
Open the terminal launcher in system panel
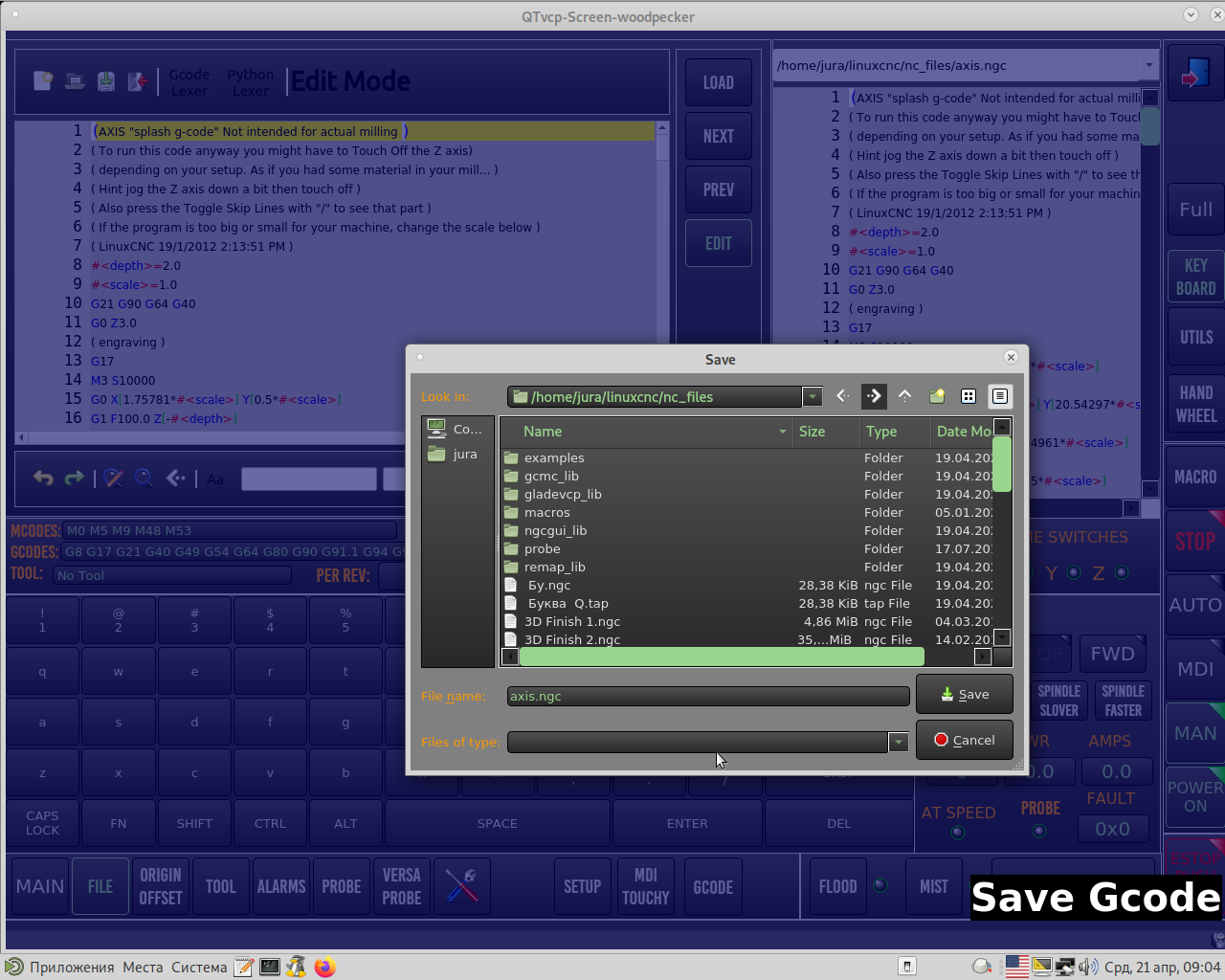coord(271,967)
